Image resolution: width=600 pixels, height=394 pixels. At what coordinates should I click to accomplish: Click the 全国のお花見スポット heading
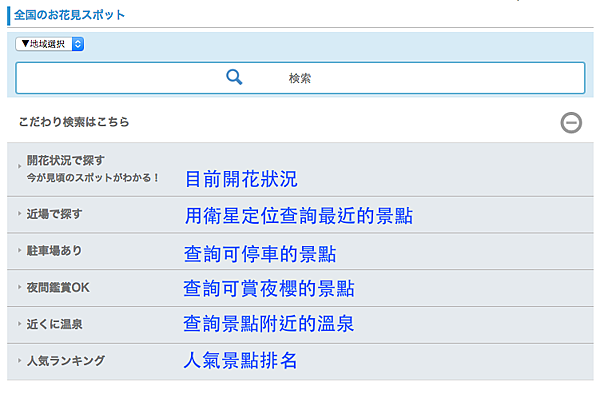(x=69, y=15)
